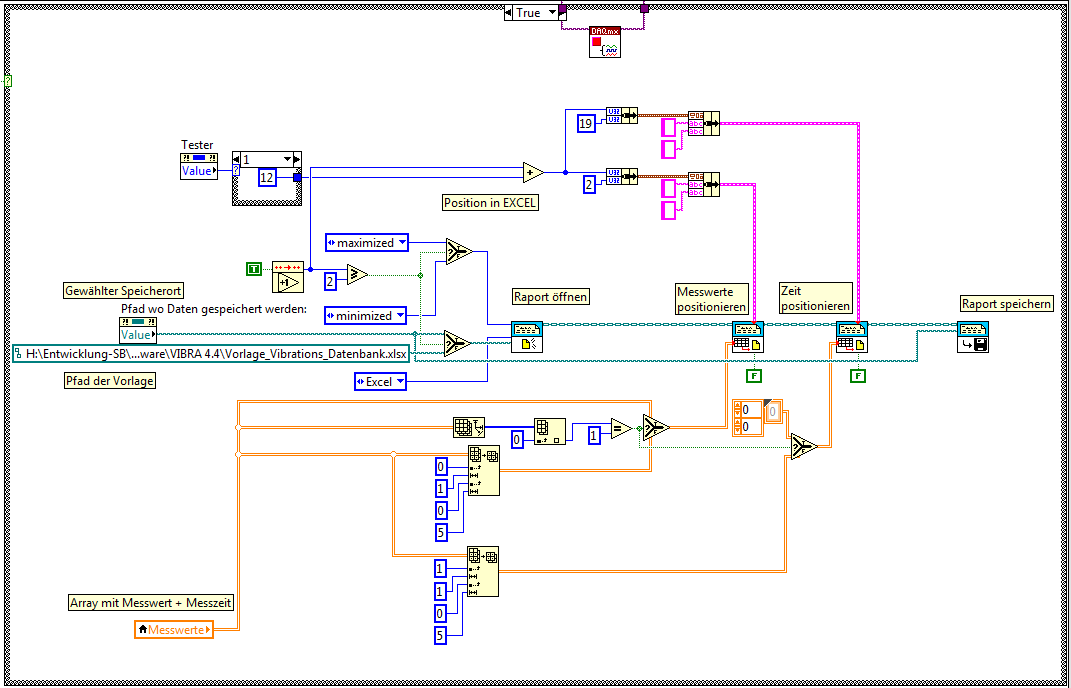Open the True case selector dropdown arrow

click(552, 12)
